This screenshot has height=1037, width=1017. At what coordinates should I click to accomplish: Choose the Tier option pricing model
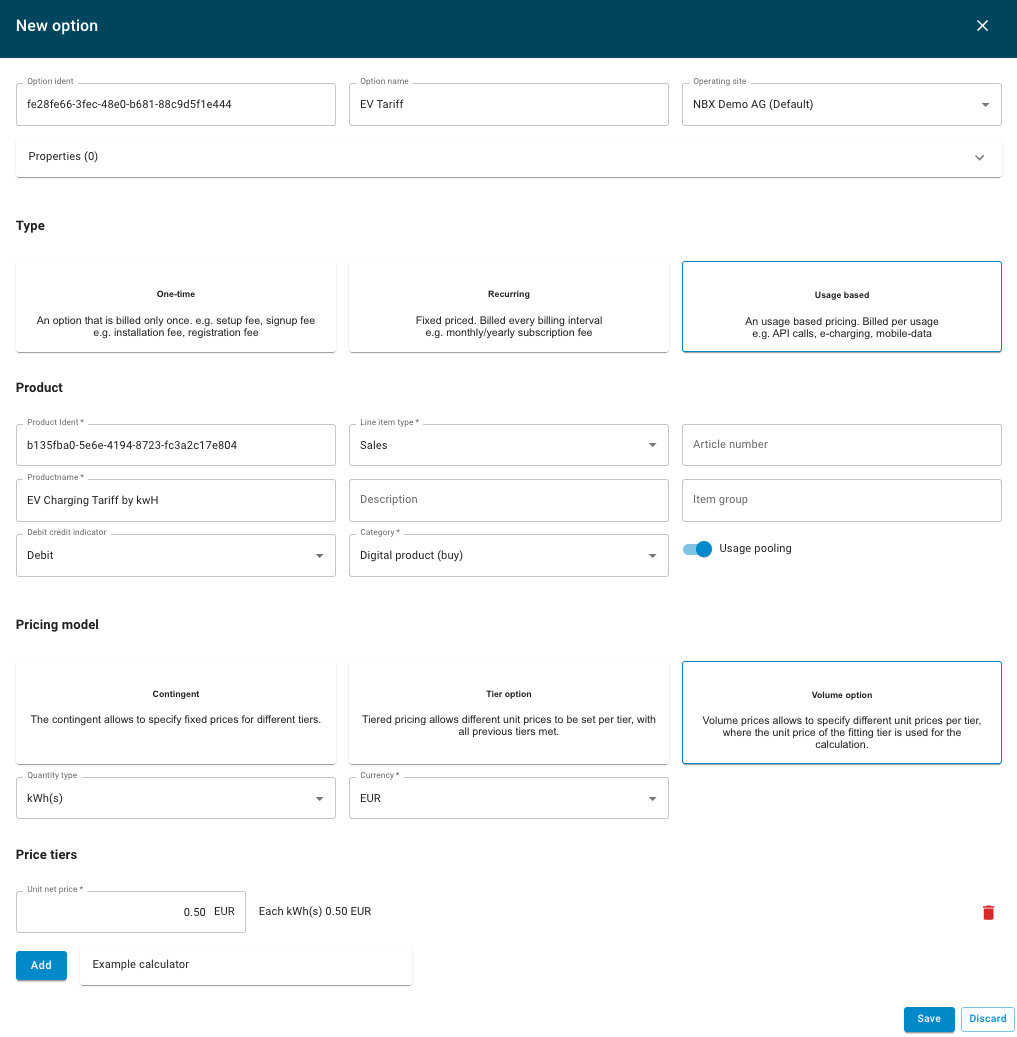click(x=508, y=712)
